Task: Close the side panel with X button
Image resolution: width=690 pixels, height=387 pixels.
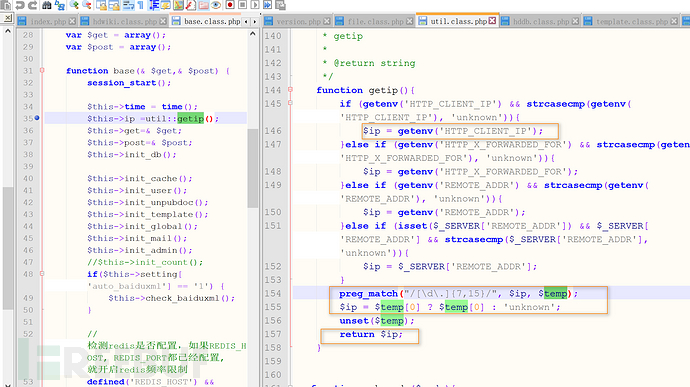Action: [7, 18]
